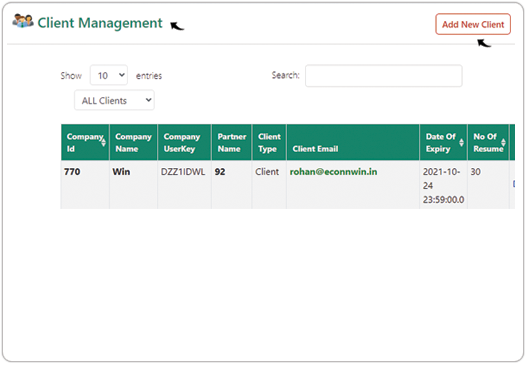Image resolution: width=527 pixels, height=365 pixels.
Task: Select expiry date cell 2021-10-24
Action: (x=443, y=185)
